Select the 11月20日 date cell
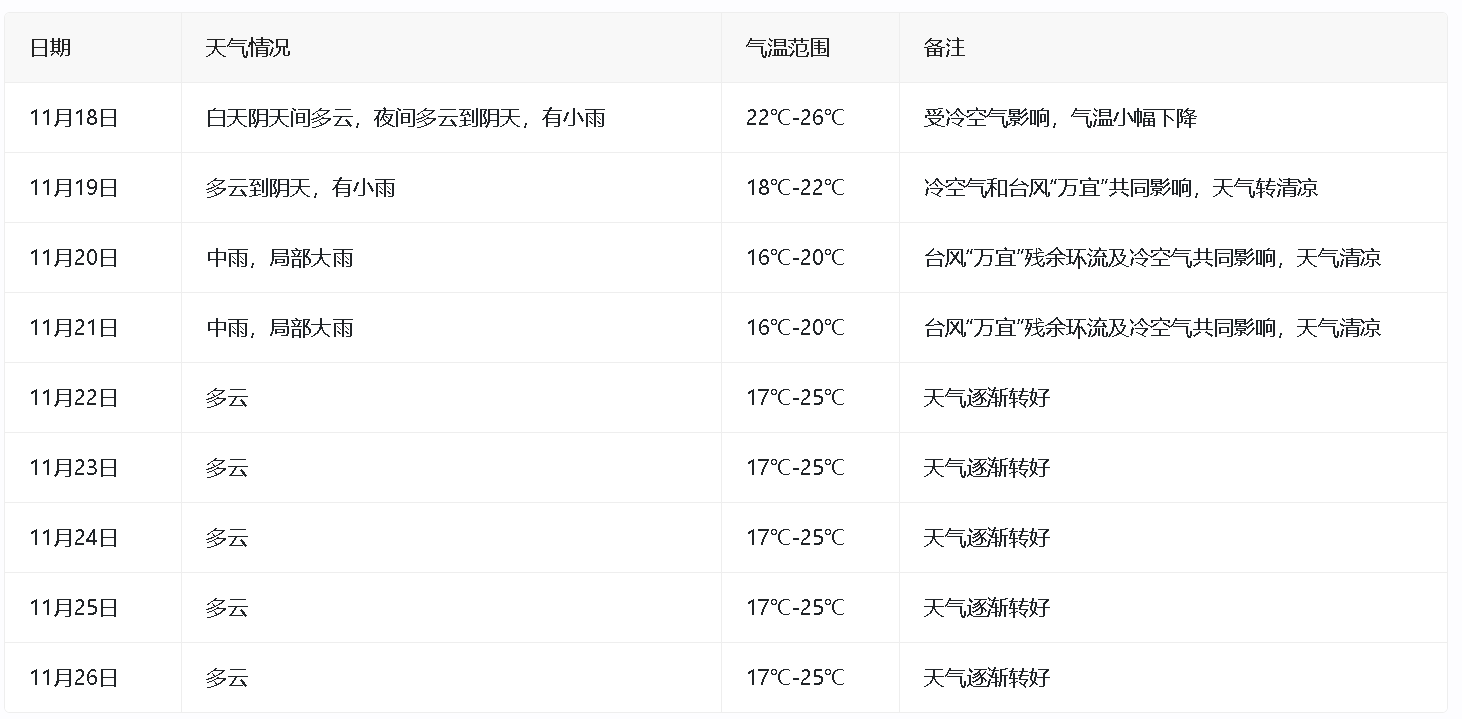1462x719 pixels. point(74,258)
